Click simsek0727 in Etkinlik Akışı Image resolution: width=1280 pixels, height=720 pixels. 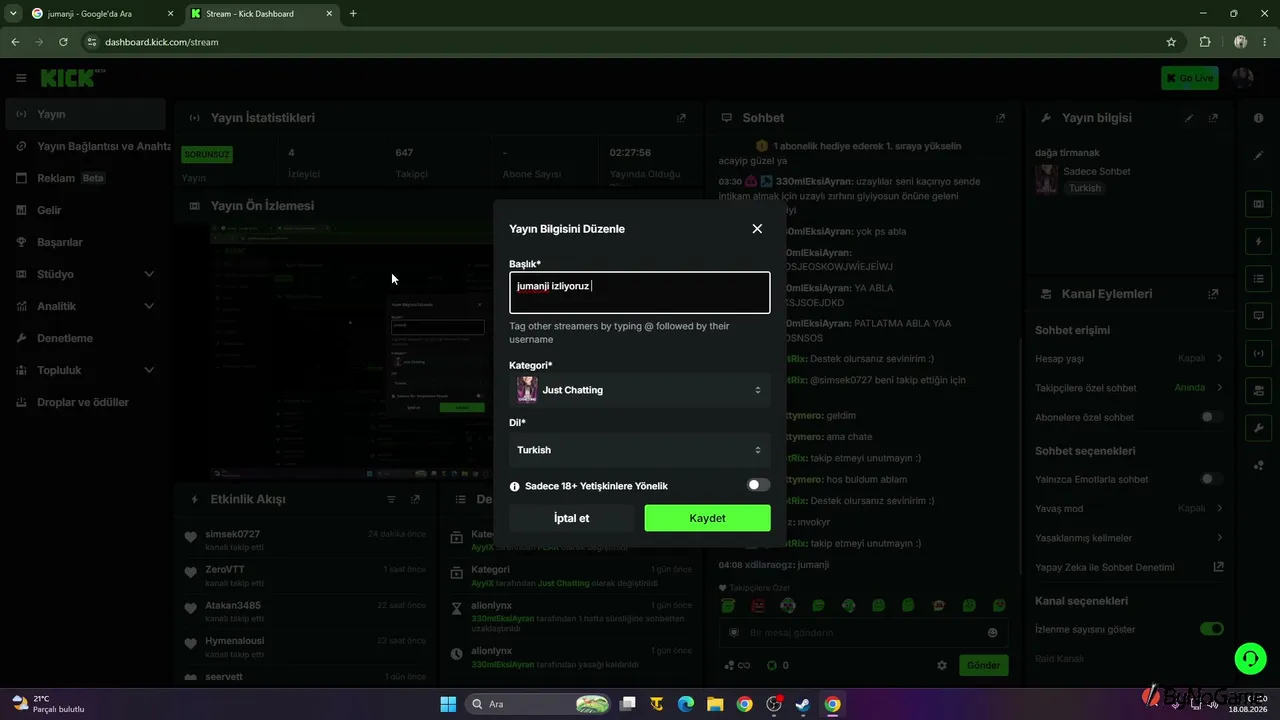click(x=232, y=534)
